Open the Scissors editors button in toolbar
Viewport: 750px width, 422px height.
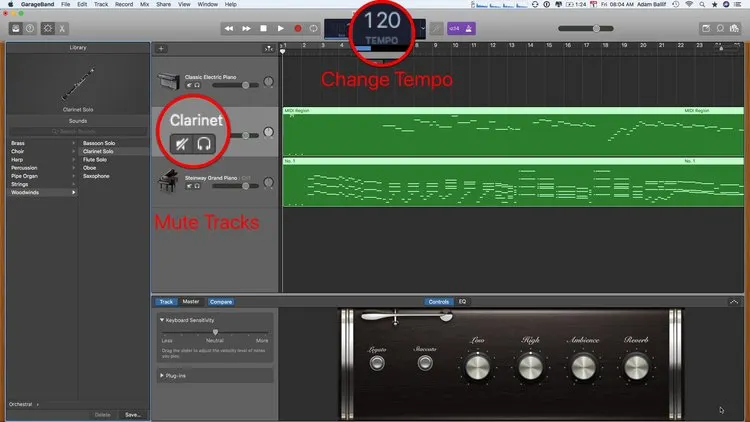point(63,28)
